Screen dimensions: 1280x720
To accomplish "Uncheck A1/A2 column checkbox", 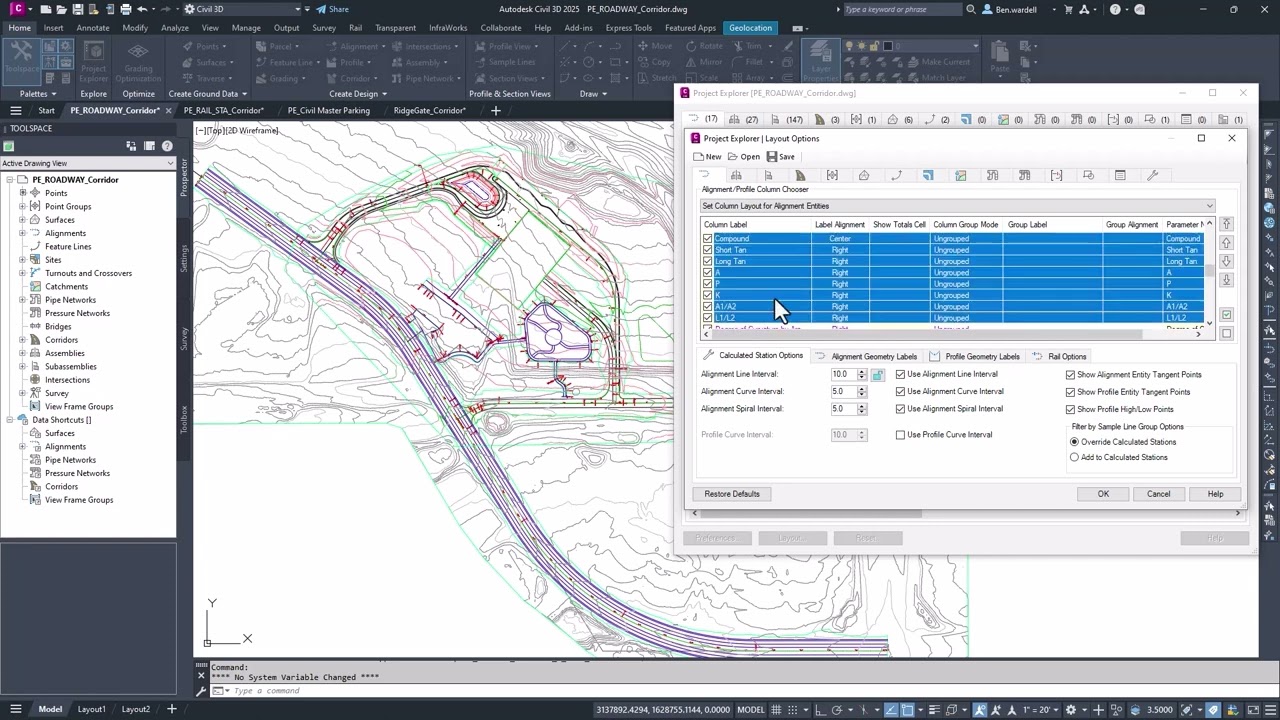I will tap(708, 307).
